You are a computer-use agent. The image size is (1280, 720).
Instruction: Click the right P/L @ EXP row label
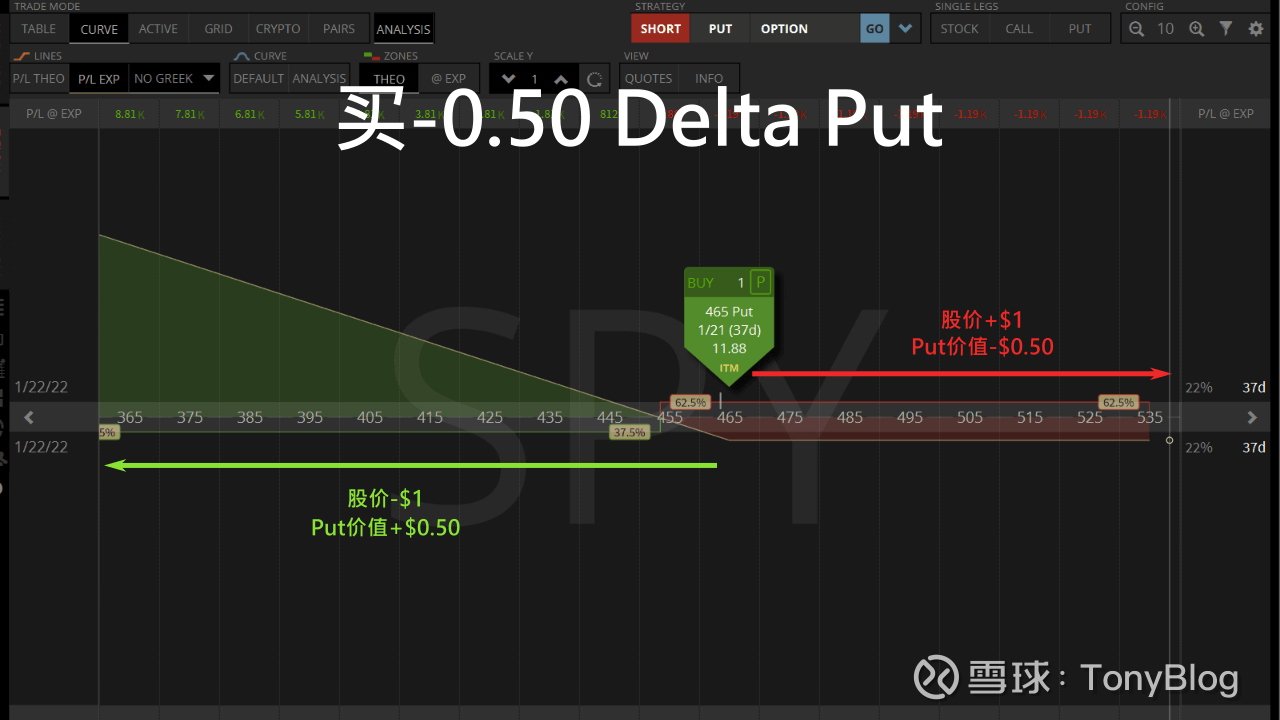pyautogui.click(x=1225, y=114)
